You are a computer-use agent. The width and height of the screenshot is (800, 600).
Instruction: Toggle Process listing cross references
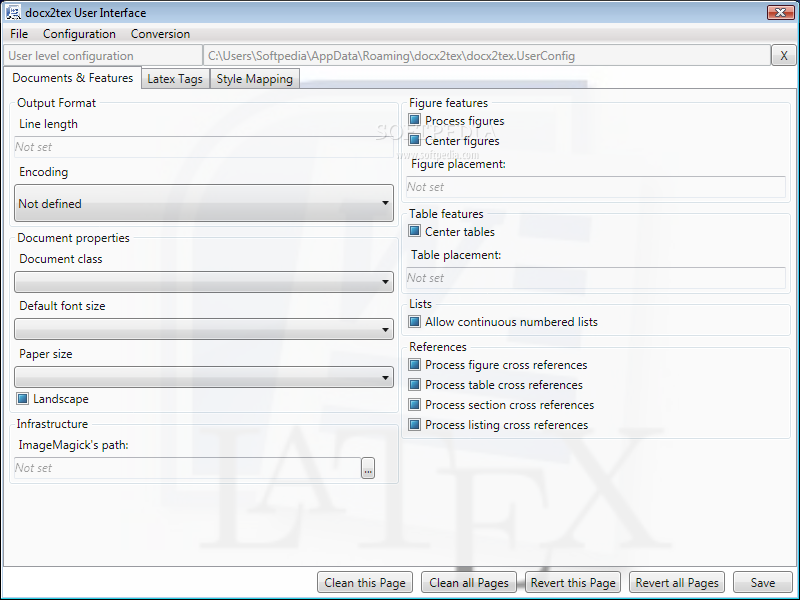[x=414, y=424]
